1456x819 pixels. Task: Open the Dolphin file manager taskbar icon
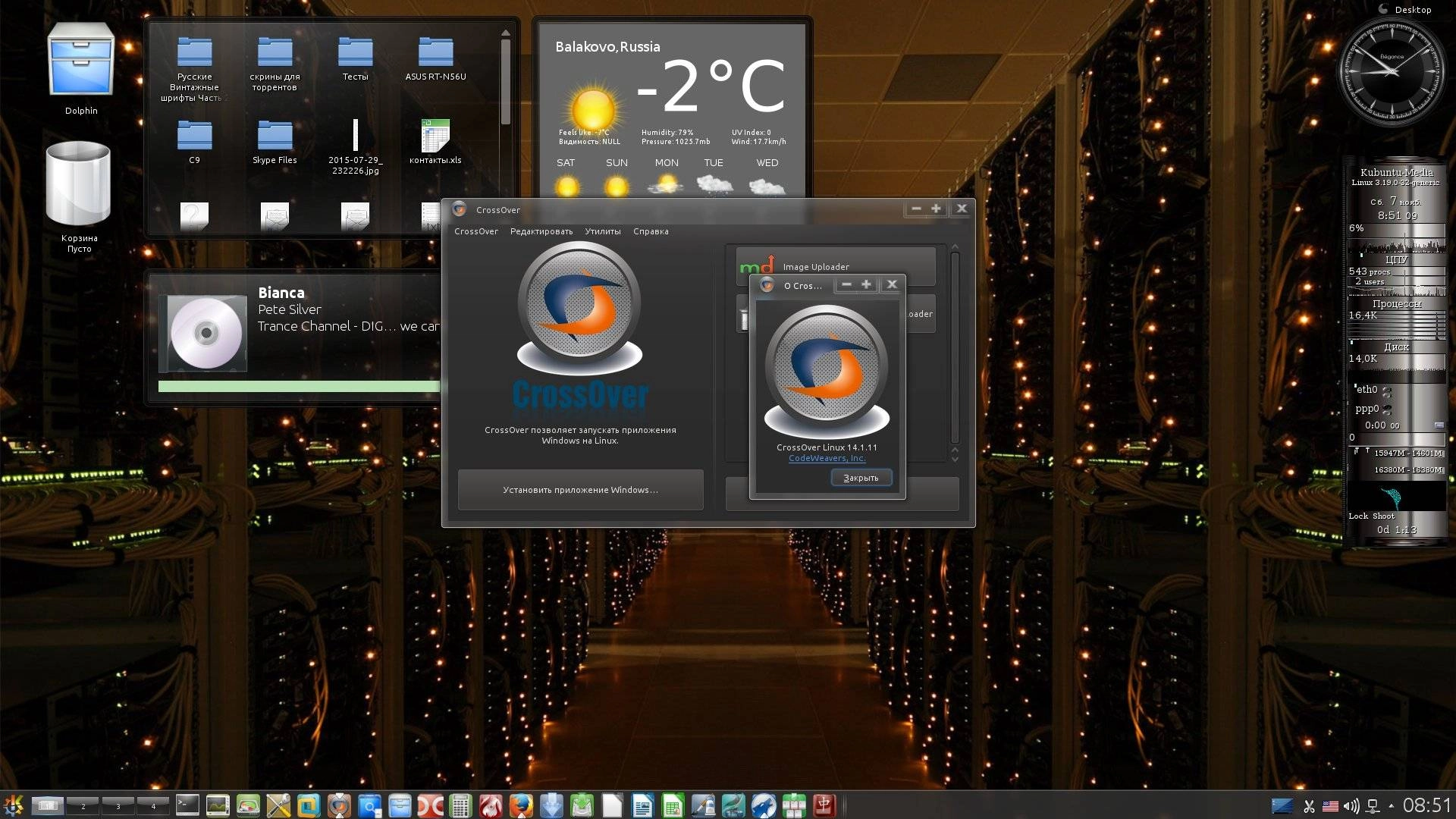click(400, 805)
